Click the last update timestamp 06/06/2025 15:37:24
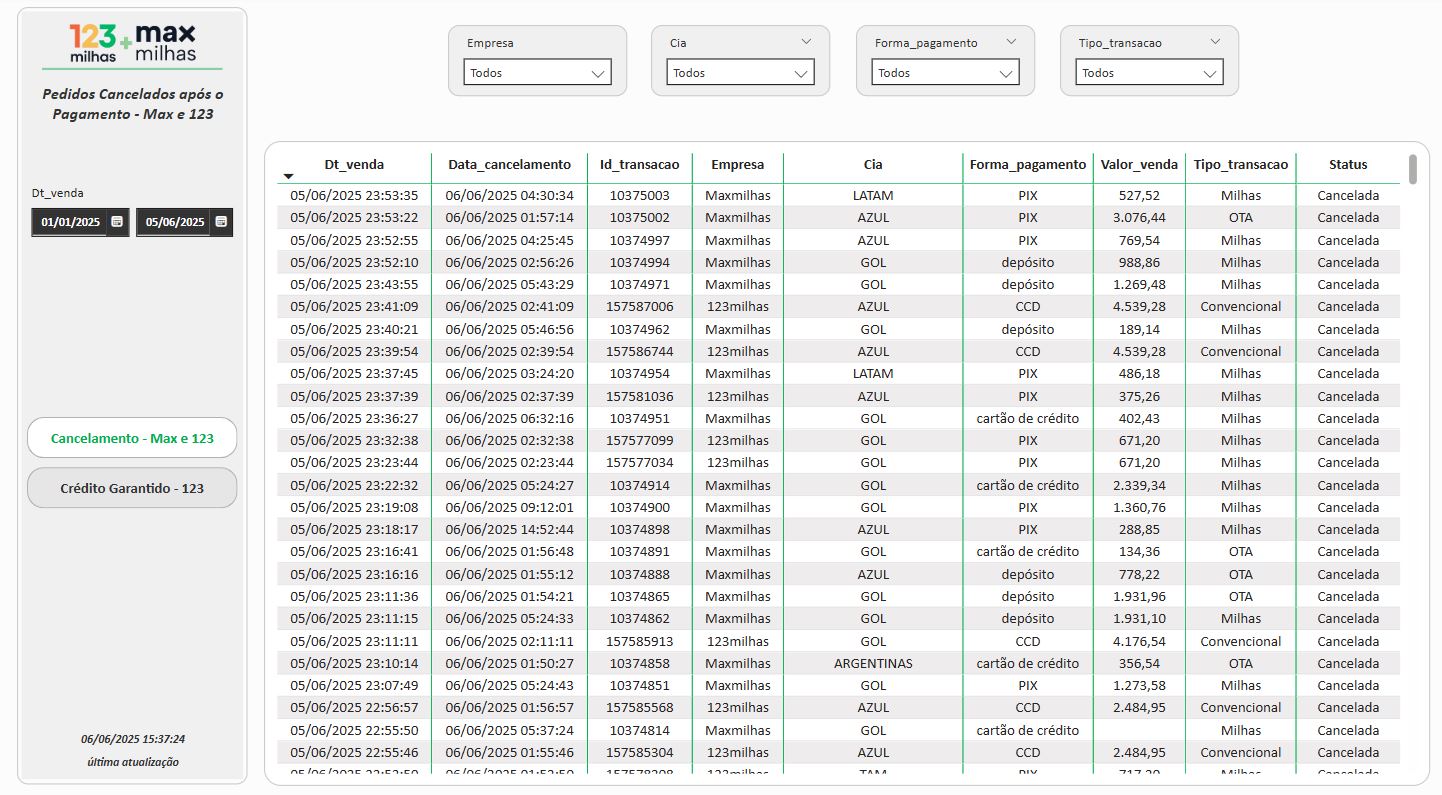Image resolution: width=1442 pixels, height=795 pixels. [133, 739]
